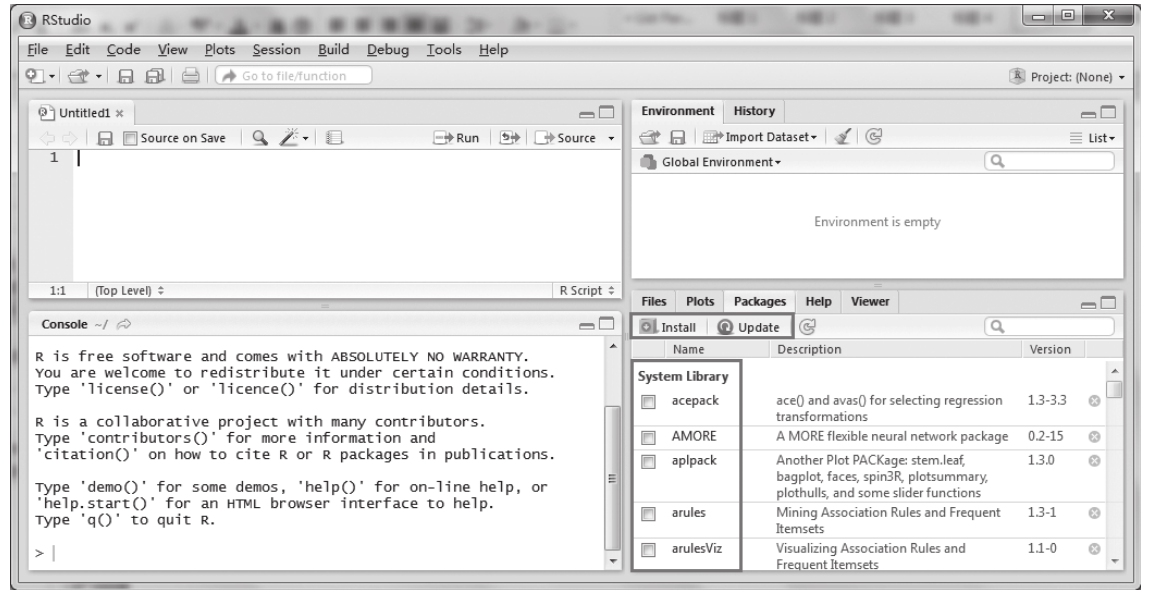Check the arulesViz package checkbox
The height and width of the screenshot is (595, 1152).
click(x=648, y=549)
